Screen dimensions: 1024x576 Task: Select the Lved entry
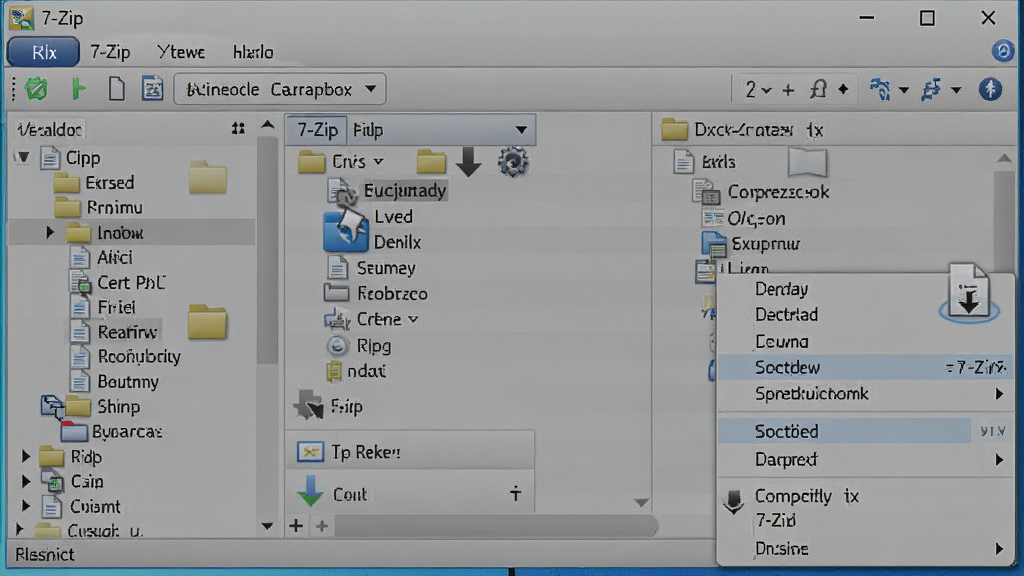click(393, 217)
